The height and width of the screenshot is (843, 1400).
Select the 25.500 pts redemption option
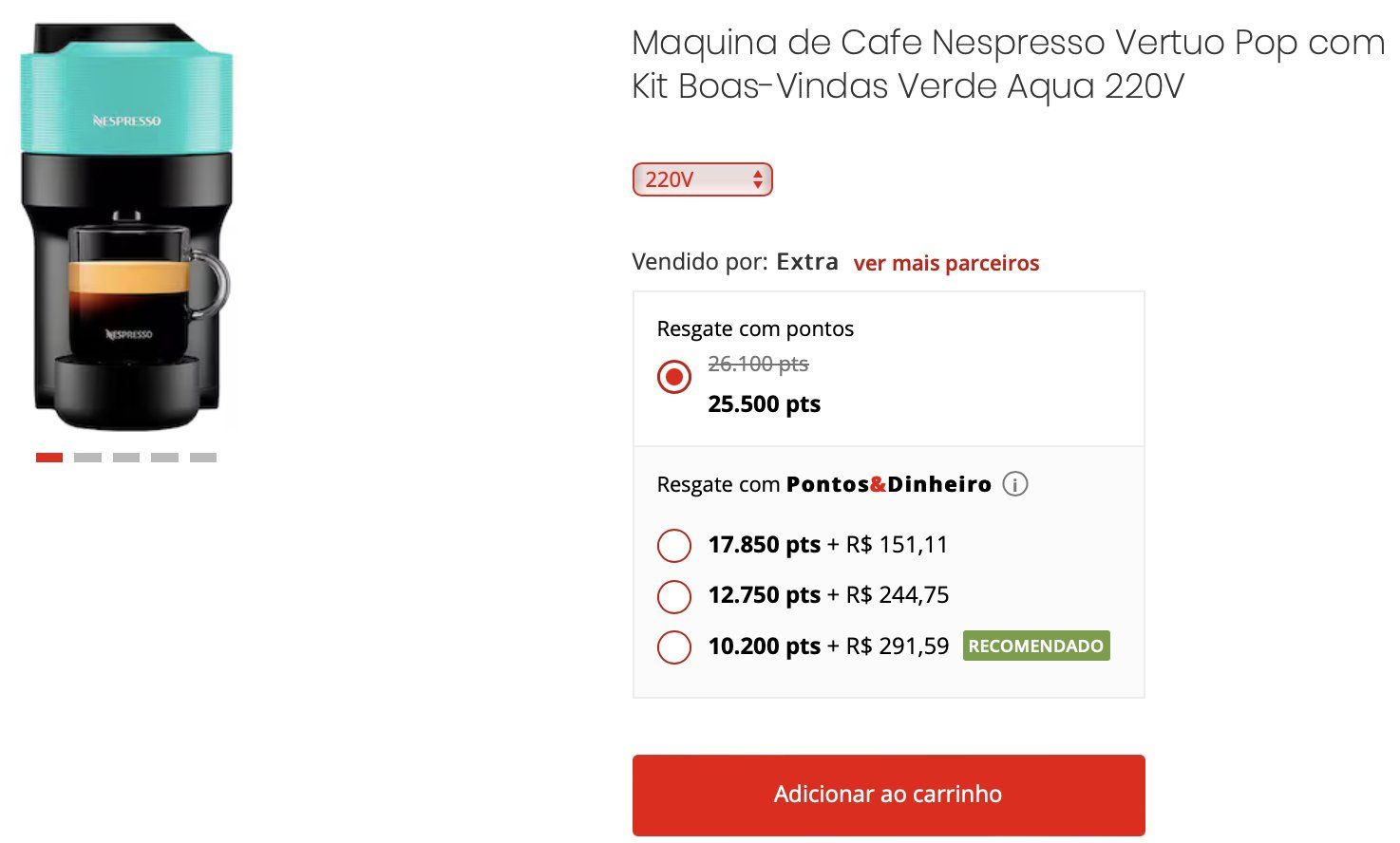click(x=674, y=377)
